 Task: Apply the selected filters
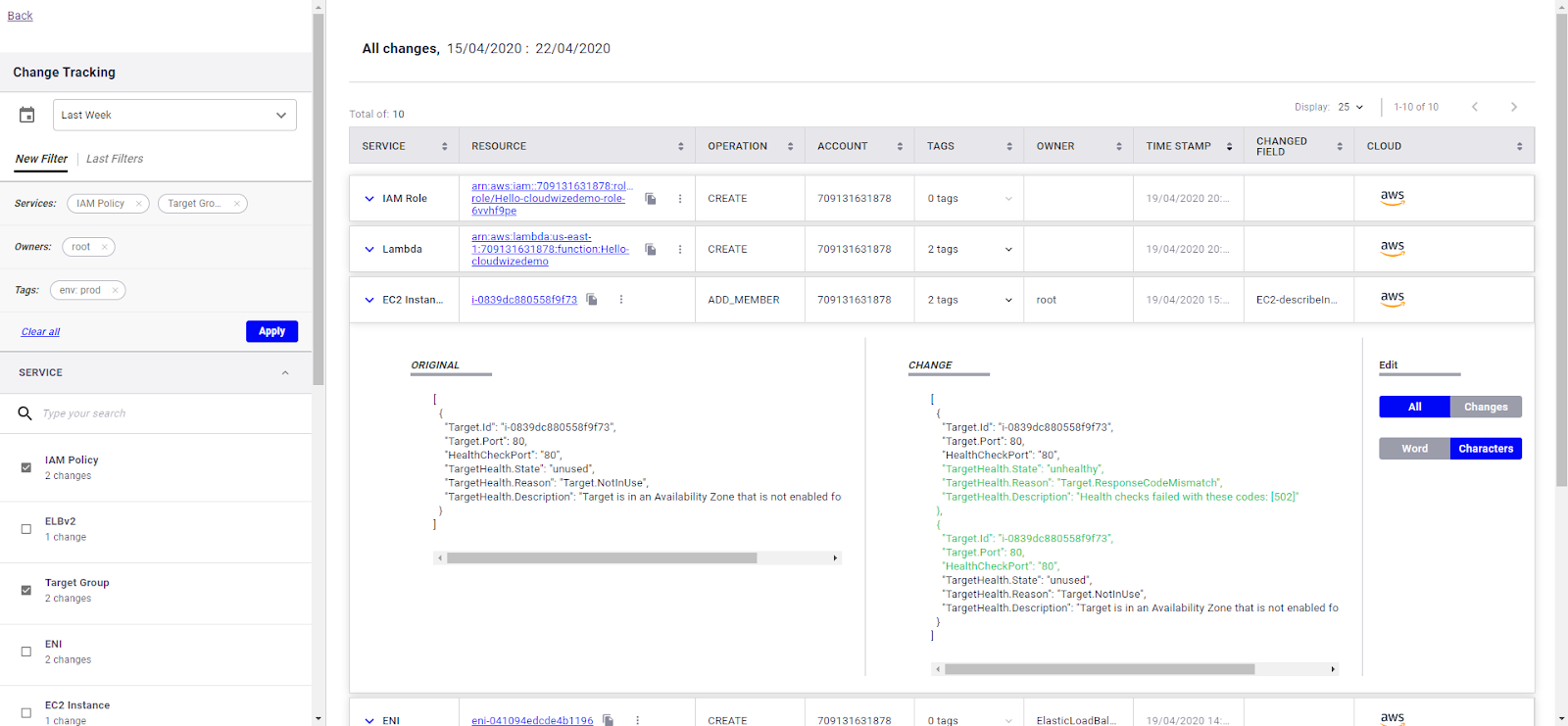tap(271, 331)
